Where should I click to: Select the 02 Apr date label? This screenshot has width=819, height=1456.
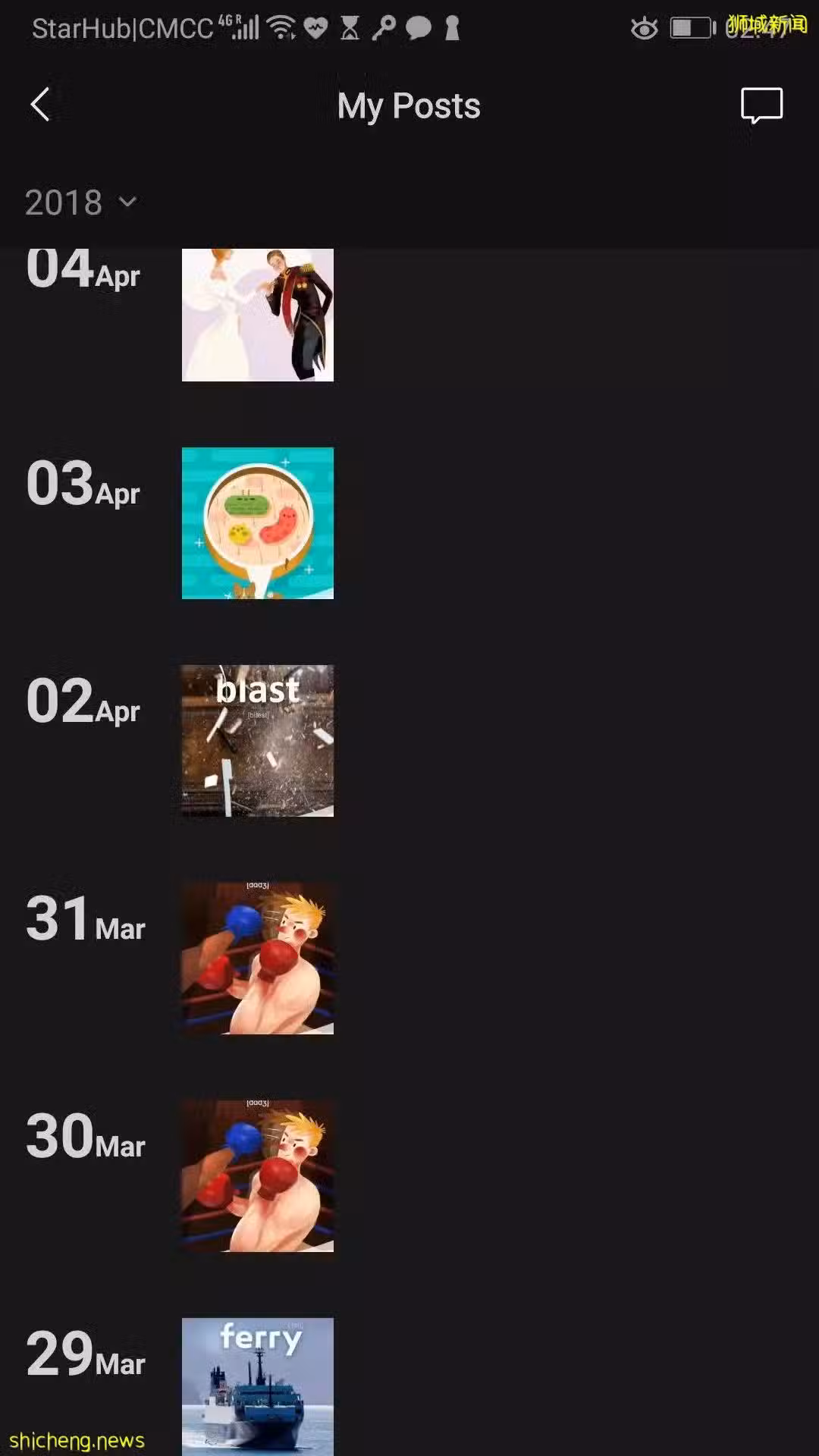[x=83, y=701]
